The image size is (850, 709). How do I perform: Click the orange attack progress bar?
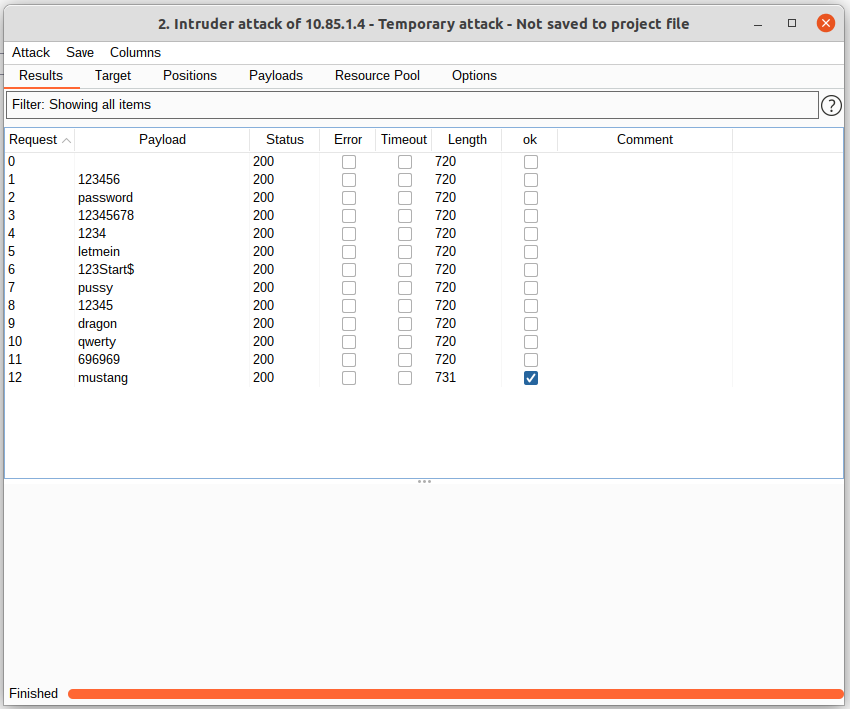[x=455, y=694]
